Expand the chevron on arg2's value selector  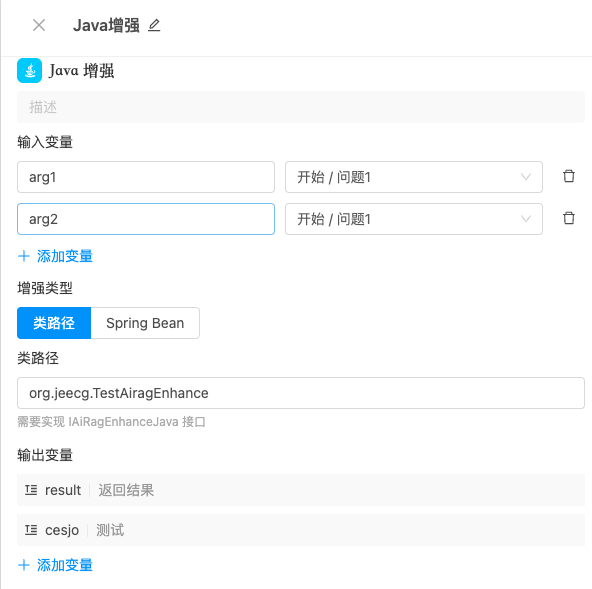coord(526,219)
